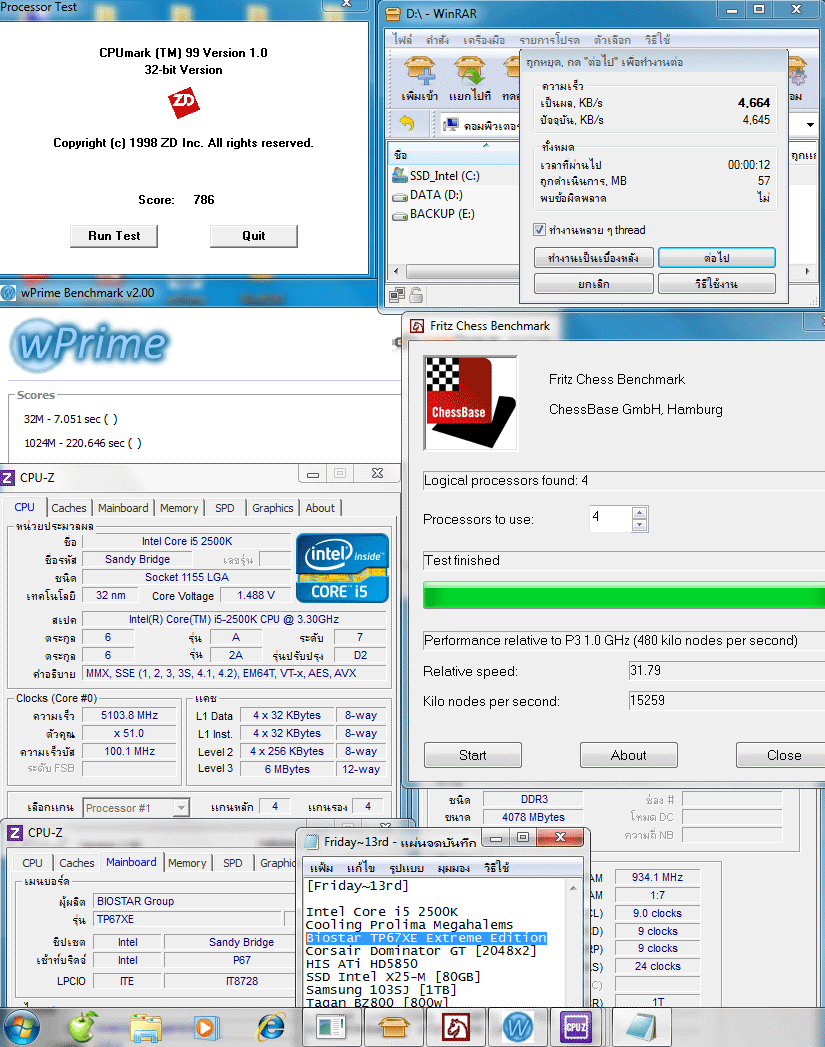Open the WinRAR คำสั่ง commands menu
The image size is (825, 1047).
pos(438,40)
